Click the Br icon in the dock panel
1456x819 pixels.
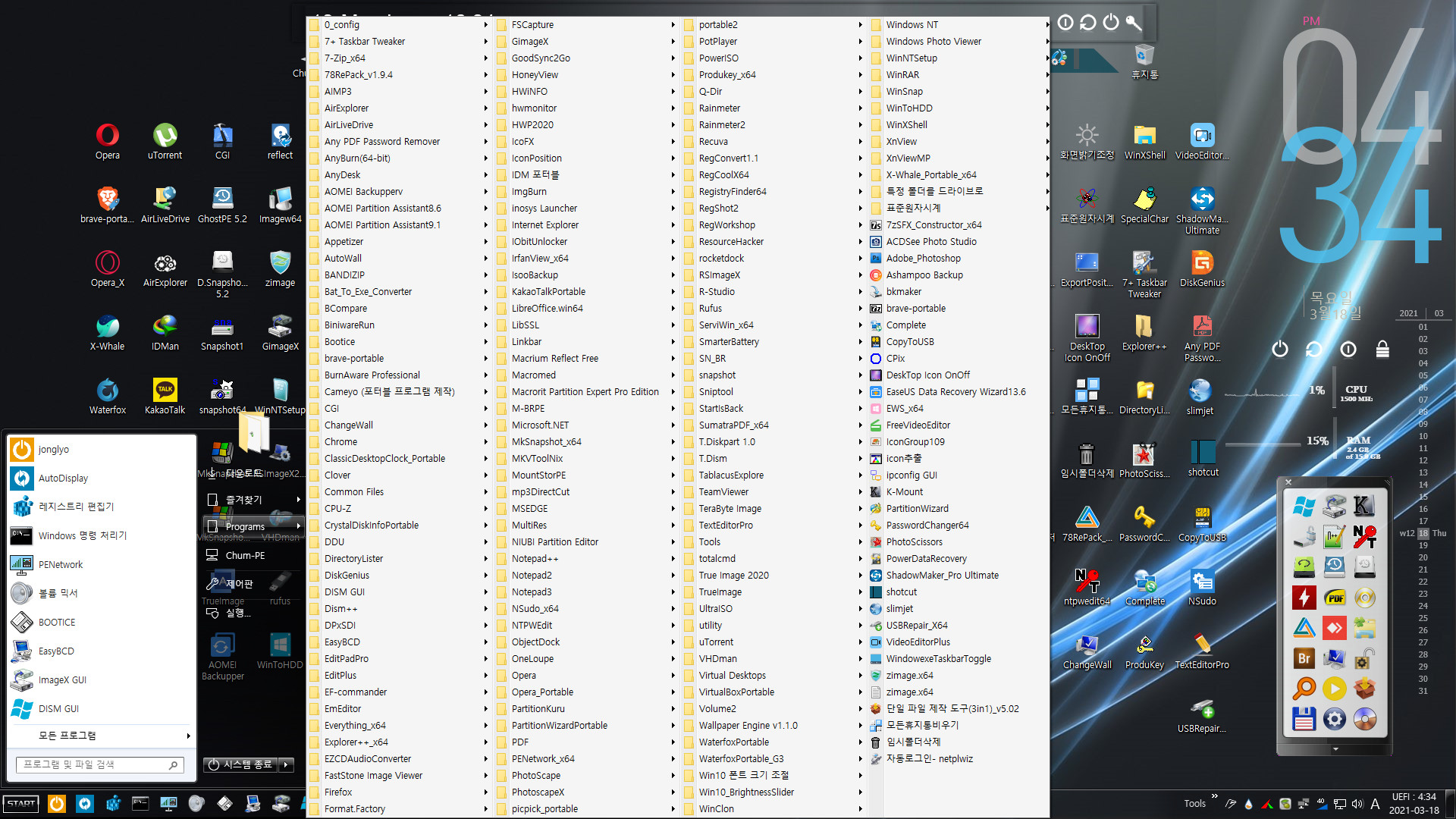[1304, 658]
